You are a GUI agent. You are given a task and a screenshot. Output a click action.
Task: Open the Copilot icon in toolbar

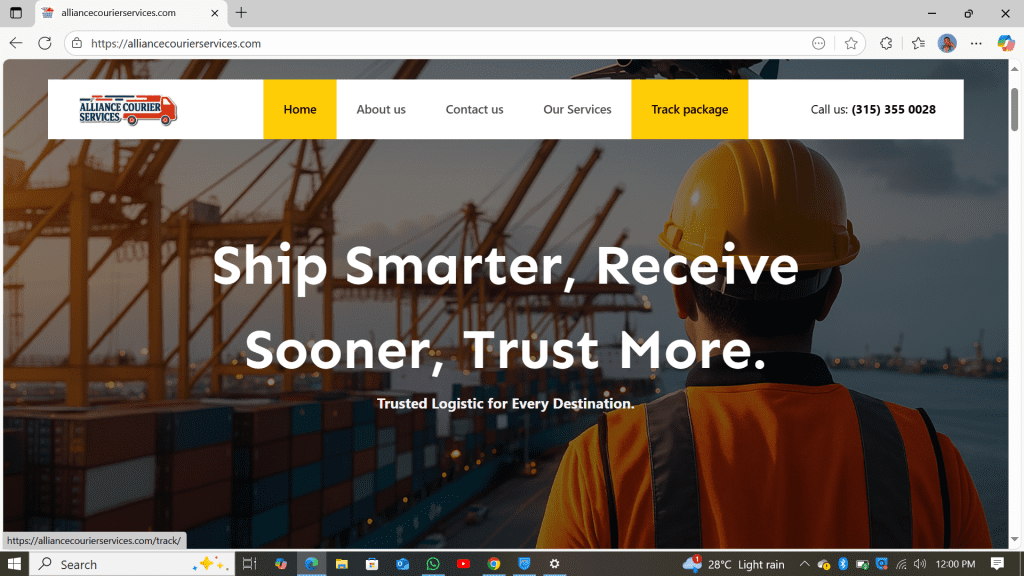point(1006,43)
